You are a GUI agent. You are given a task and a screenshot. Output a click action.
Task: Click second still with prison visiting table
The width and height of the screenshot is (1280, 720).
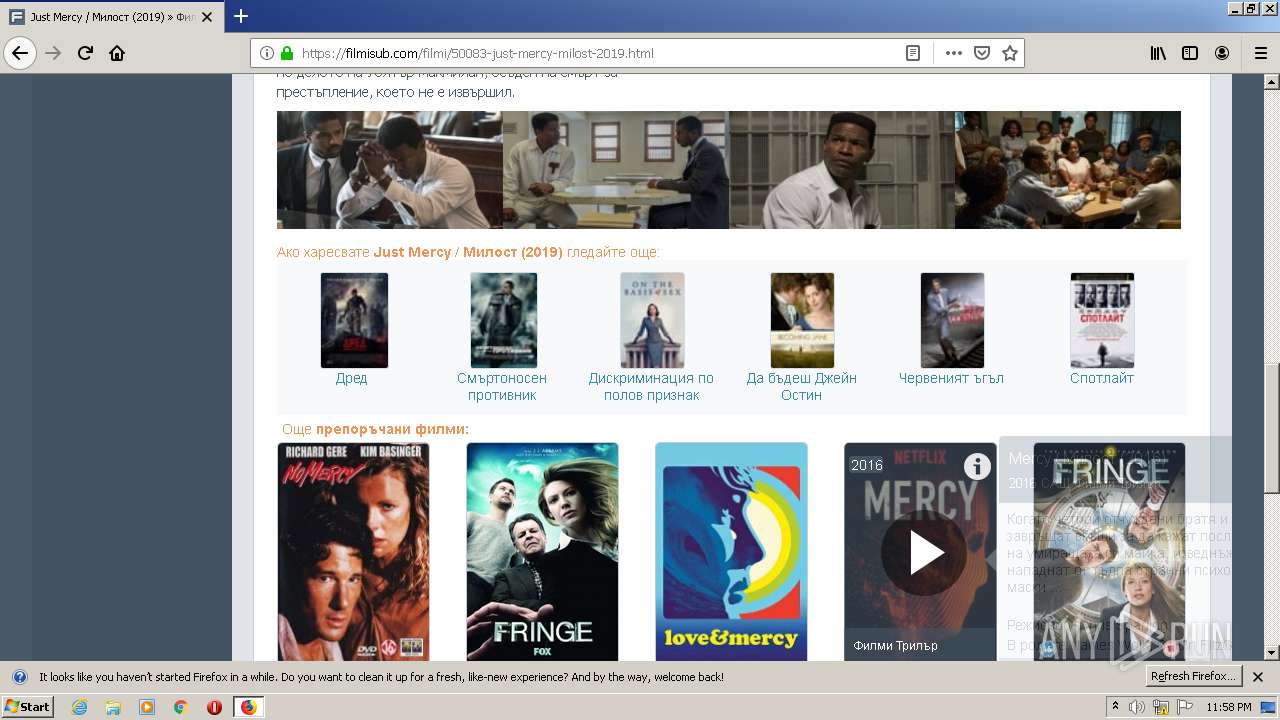(616, 170)
